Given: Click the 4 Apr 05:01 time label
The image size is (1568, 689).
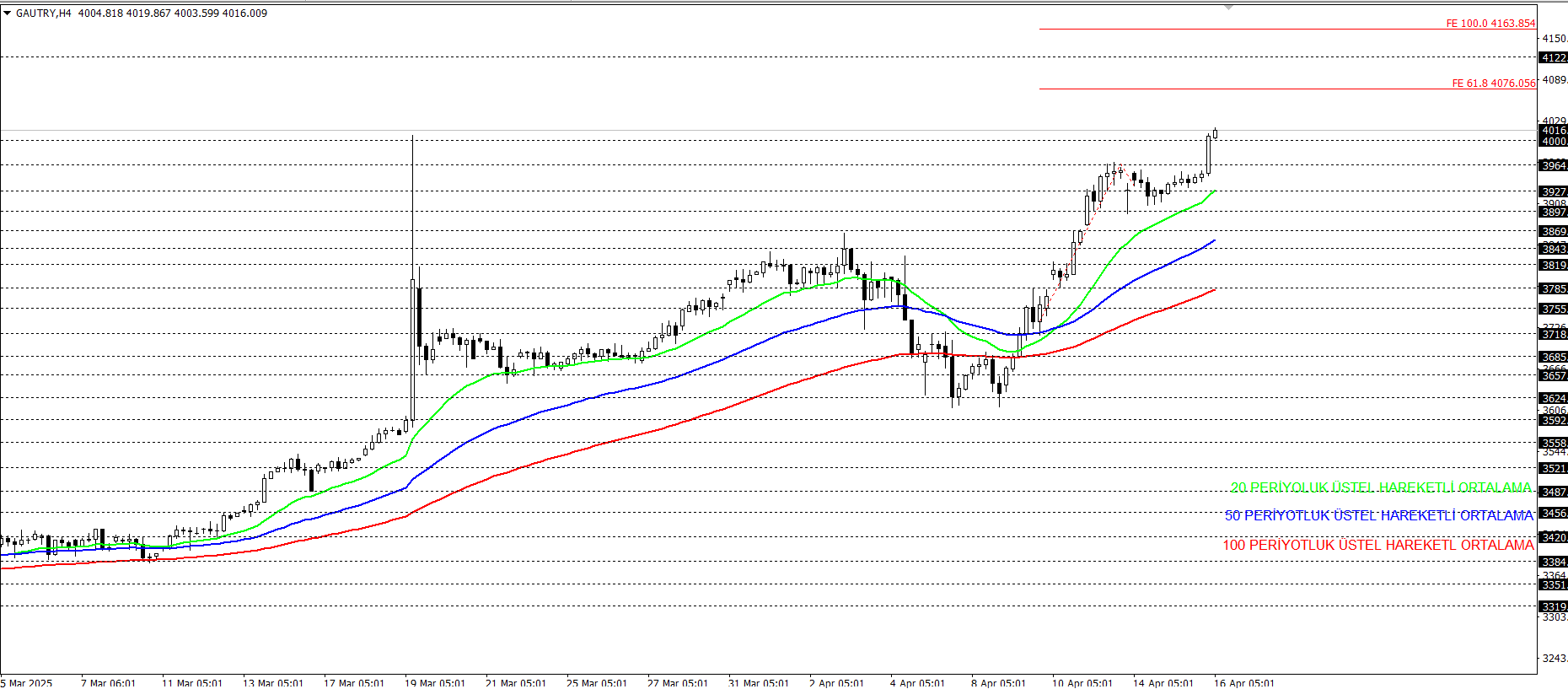Looking at the screenshot, I should (x=917, y=683).
